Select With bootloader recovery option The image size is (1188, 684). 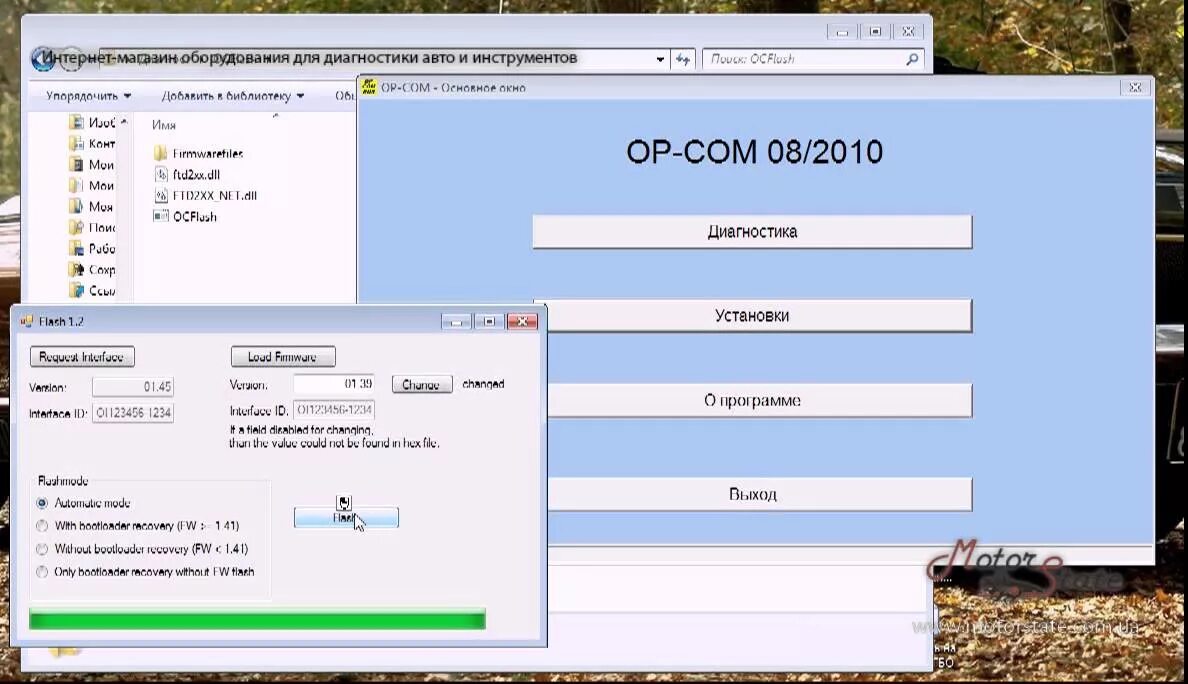pyautogui.click(x=42, y=526)
